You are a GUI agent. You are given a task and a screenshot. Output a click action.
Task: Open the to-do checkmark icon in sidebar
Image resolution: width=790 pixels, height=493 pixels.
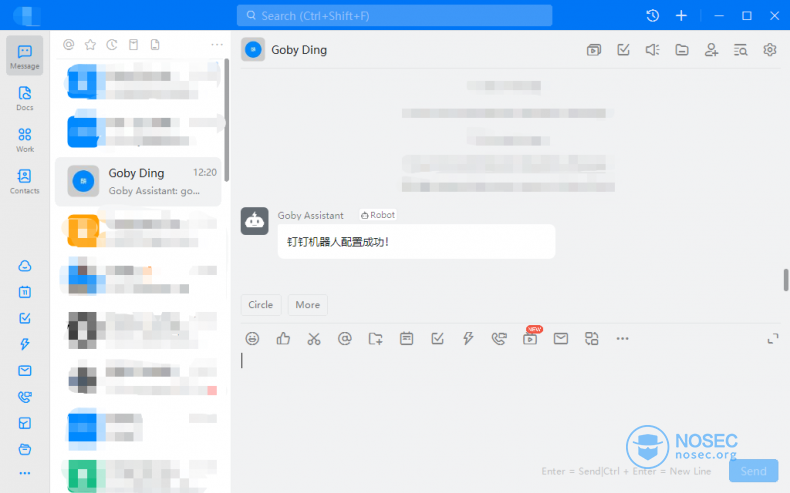24,318
